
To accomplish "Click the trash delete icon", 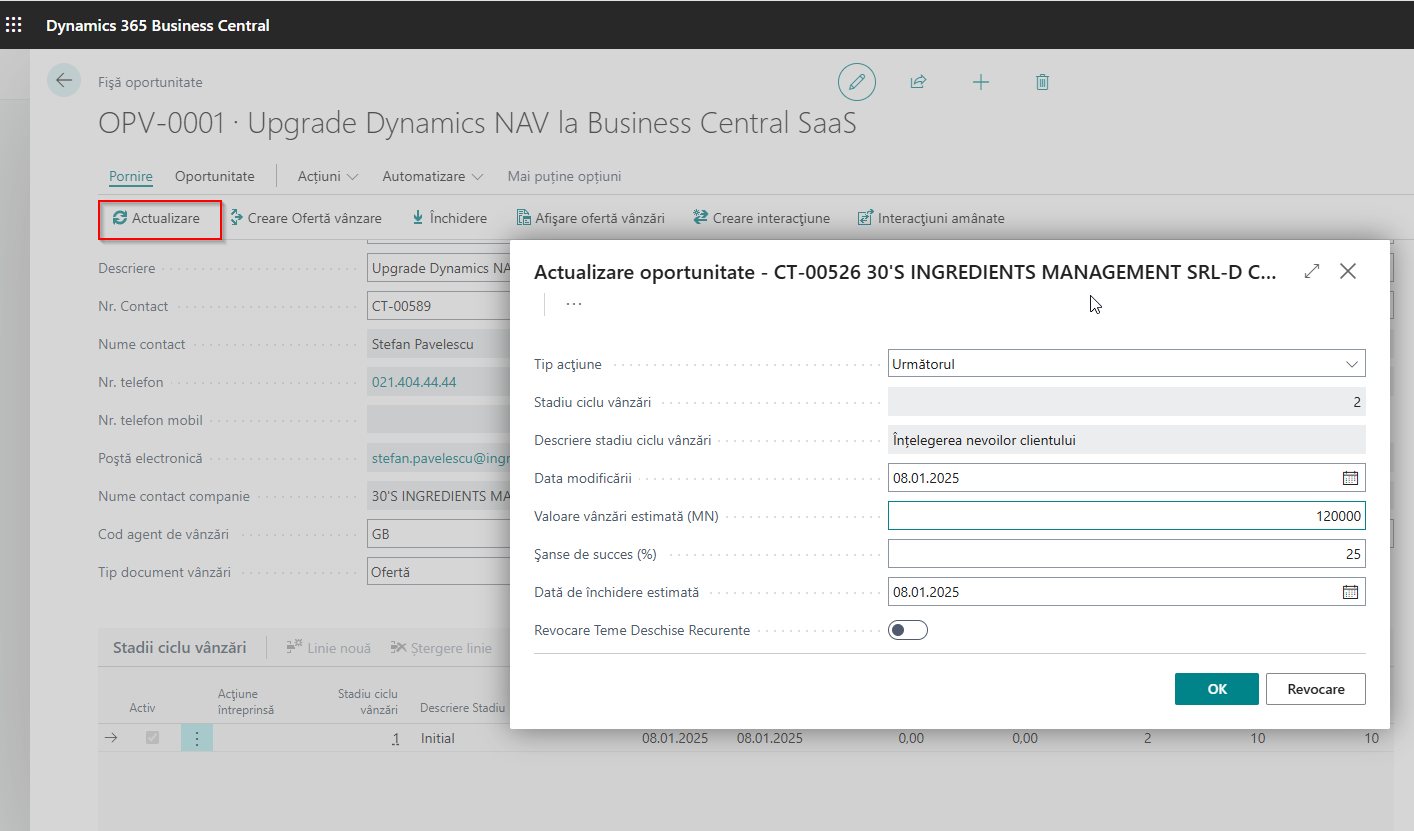I will tap(1042, 82).
